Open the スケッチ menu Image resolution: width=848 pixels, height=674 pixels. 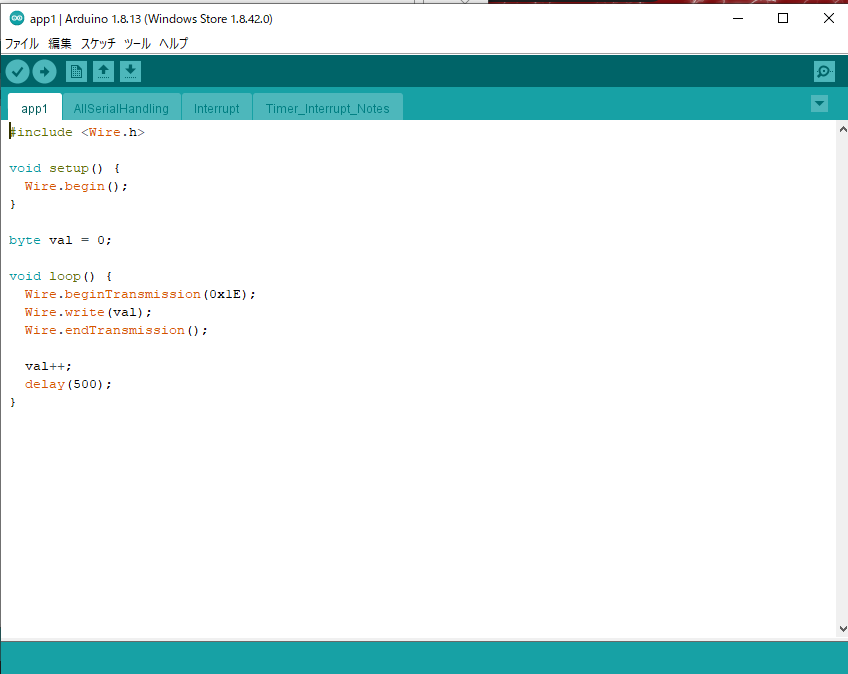click(98, 44)
